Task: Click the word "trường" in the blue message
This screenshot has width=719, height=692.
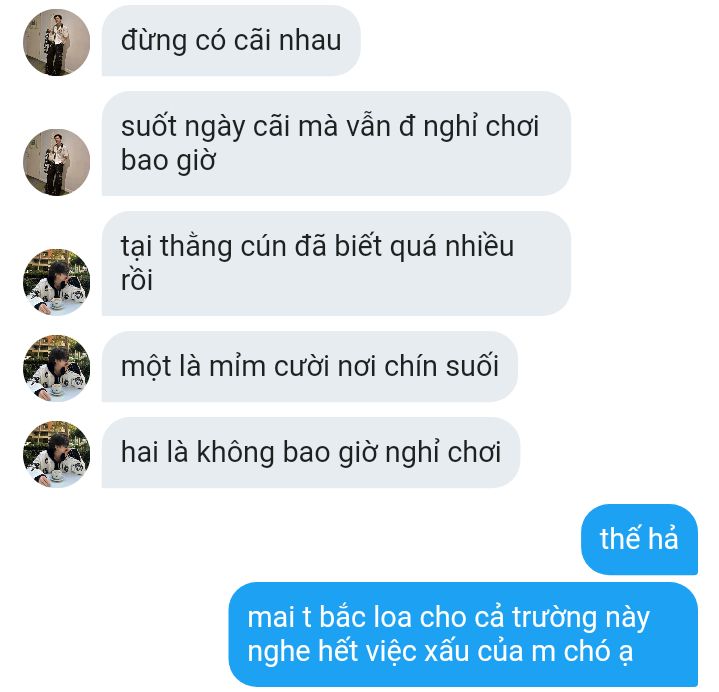Action: 555,618
